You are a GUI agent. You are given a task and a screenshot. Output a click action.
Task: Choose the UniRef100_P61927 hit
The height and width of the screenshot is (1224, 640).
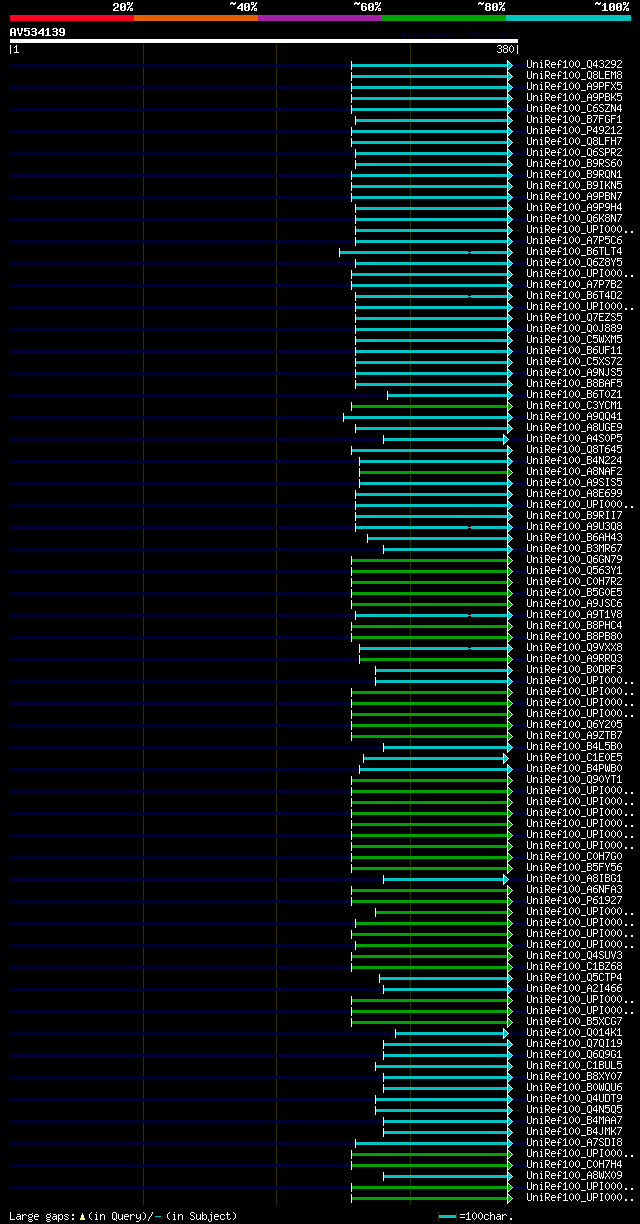574,900
